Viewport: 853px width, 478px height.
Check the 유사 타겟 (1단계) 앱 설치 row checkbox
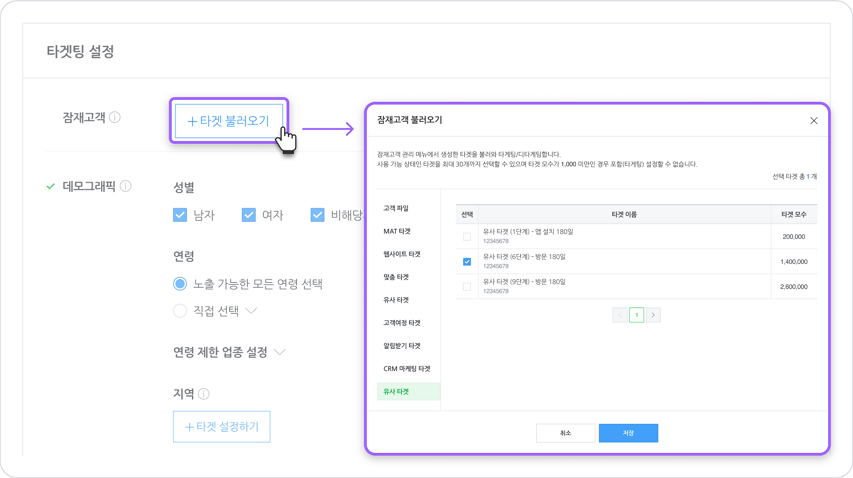(467, 237)
